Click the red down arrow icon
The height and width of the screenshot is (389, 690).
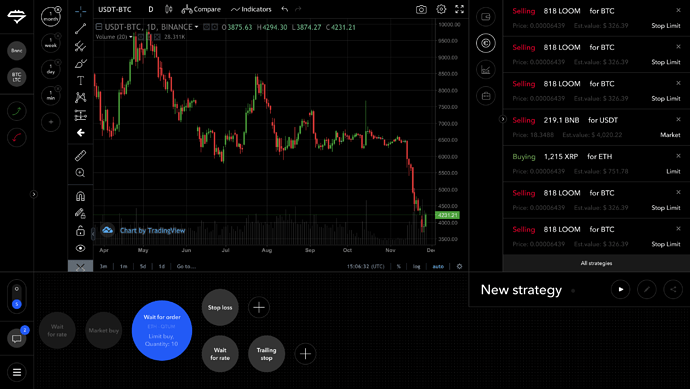coord(17,138)
